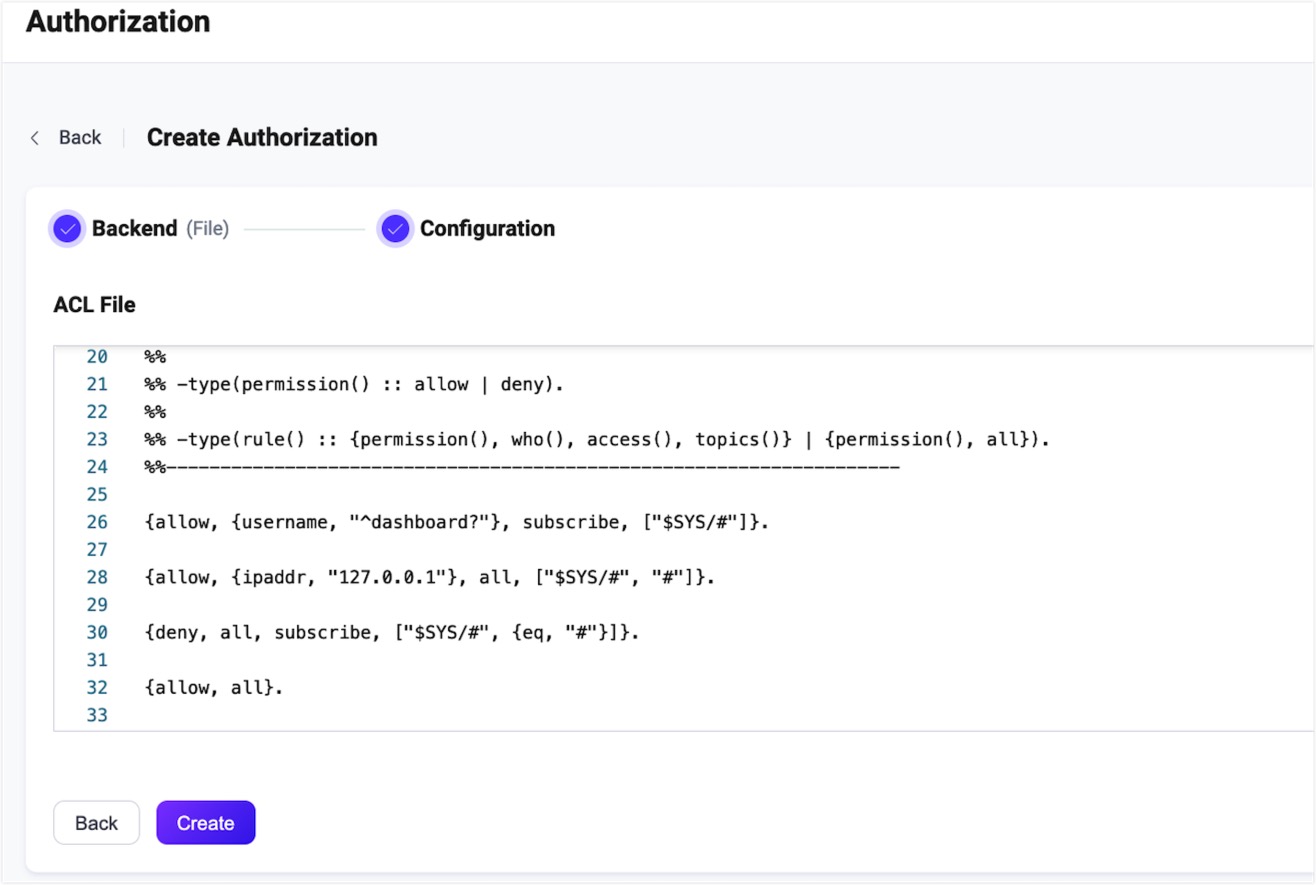Click line number 30 in the editor gutter

click(x=96, y=632)
